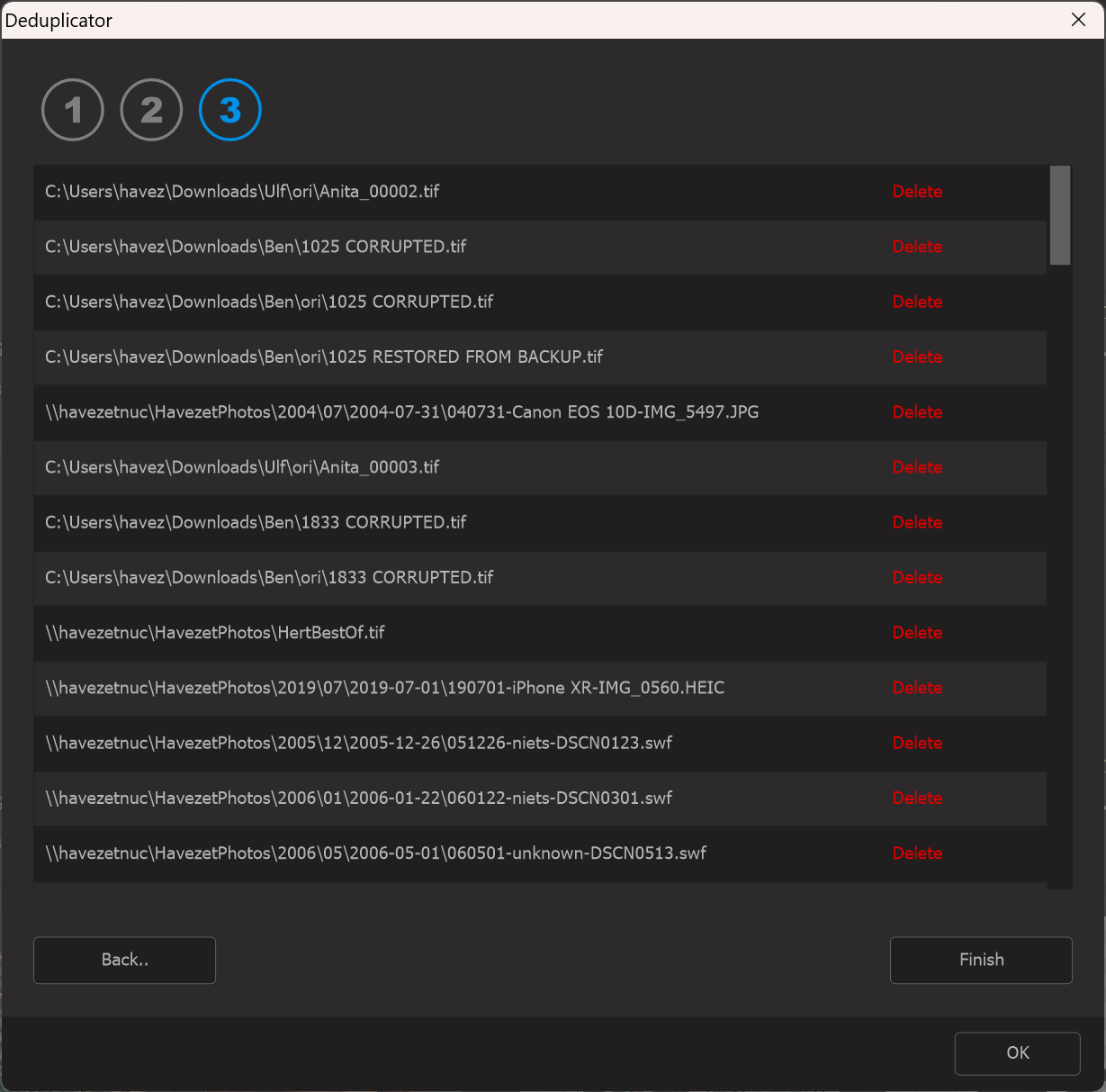Click the file list scrollbar thumb
This screenshot has height=1092, width=1106.
click(1060, 215)
